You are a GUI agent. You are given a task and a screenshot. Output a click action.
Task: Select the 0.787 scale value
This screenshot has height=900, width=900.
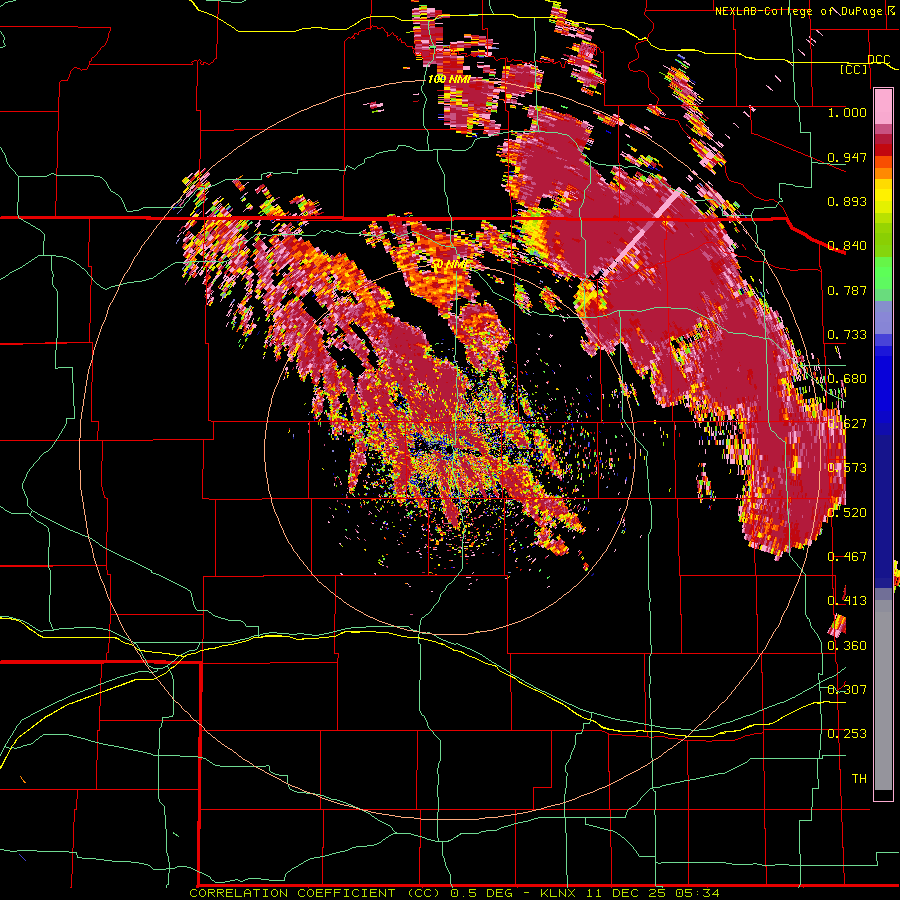847,290
